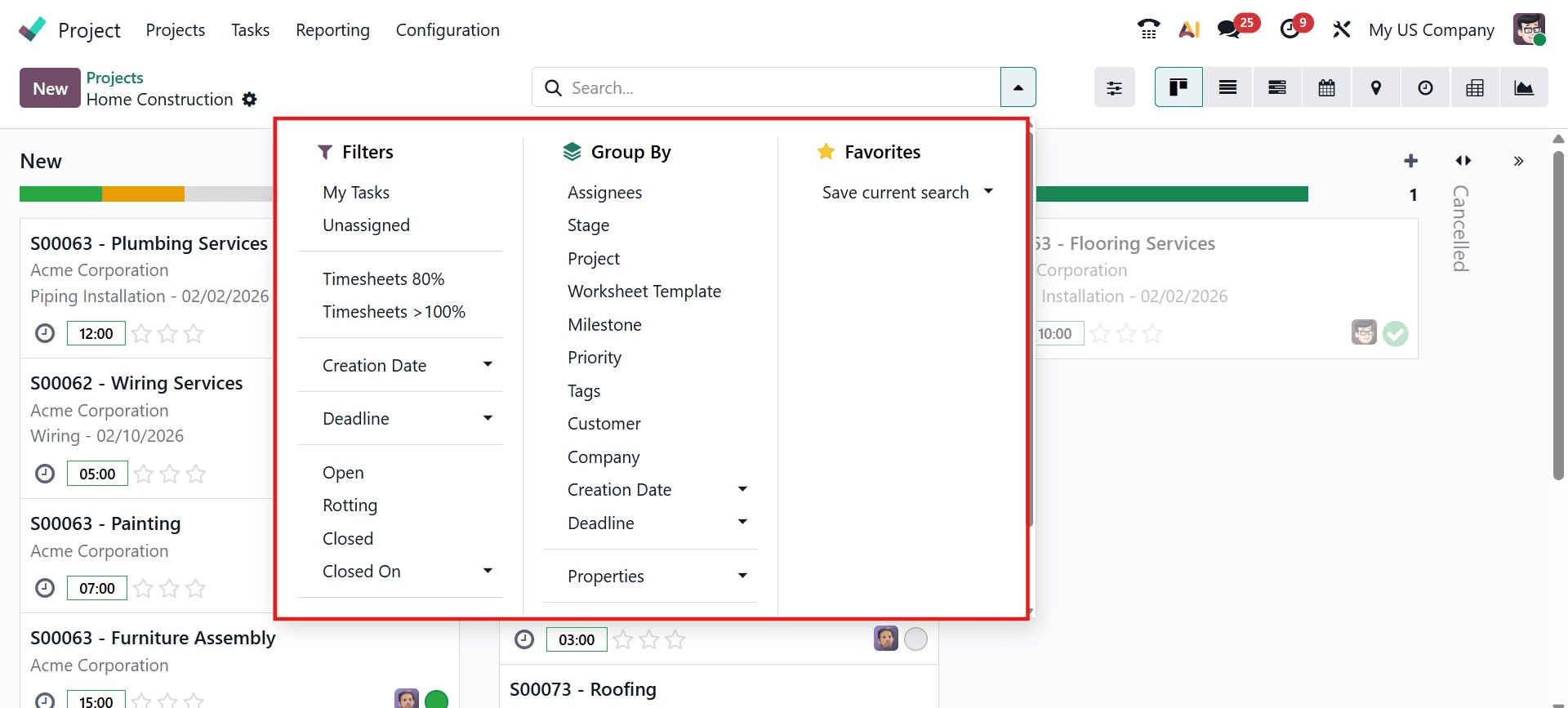This screenshot has height=708, width=1568.
Task: Switch to Activity view
Action: [1425, 87]
